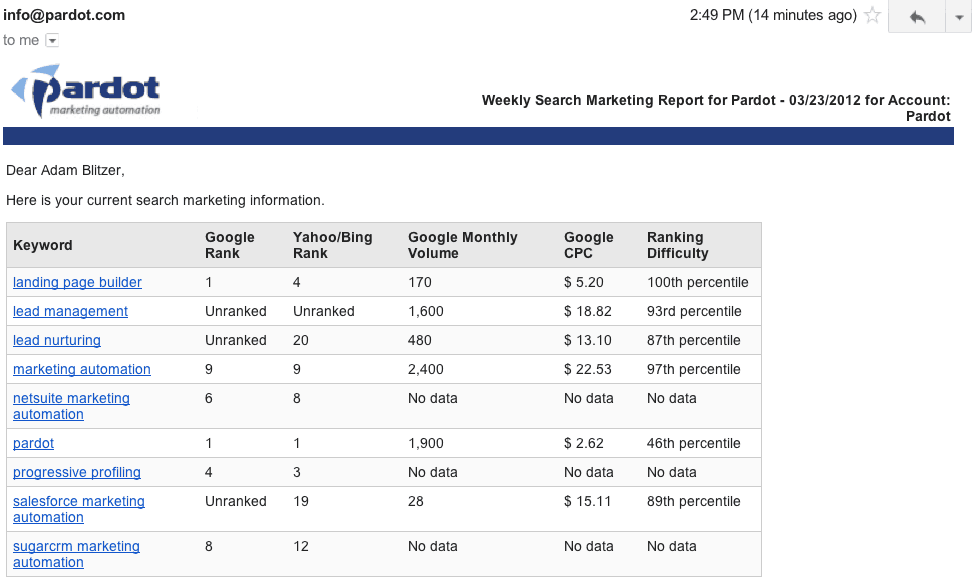The height and width of the screenshot is (583, 975).
Task: Open the 'sugarcrm marketing automation' link
Action: [x=76, y=554]
